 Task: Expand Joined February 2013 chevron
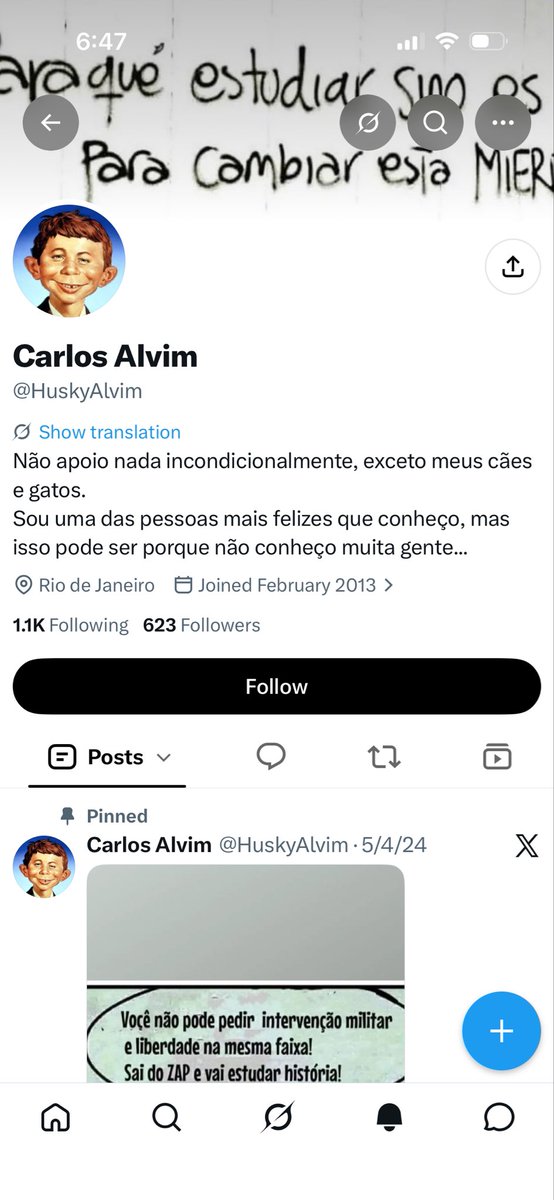tap(389, 585)
